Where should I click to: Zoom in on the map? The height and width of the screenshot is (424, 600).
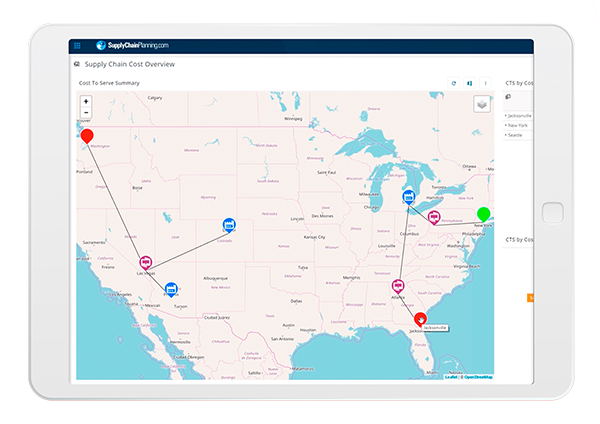coord(86,101)
